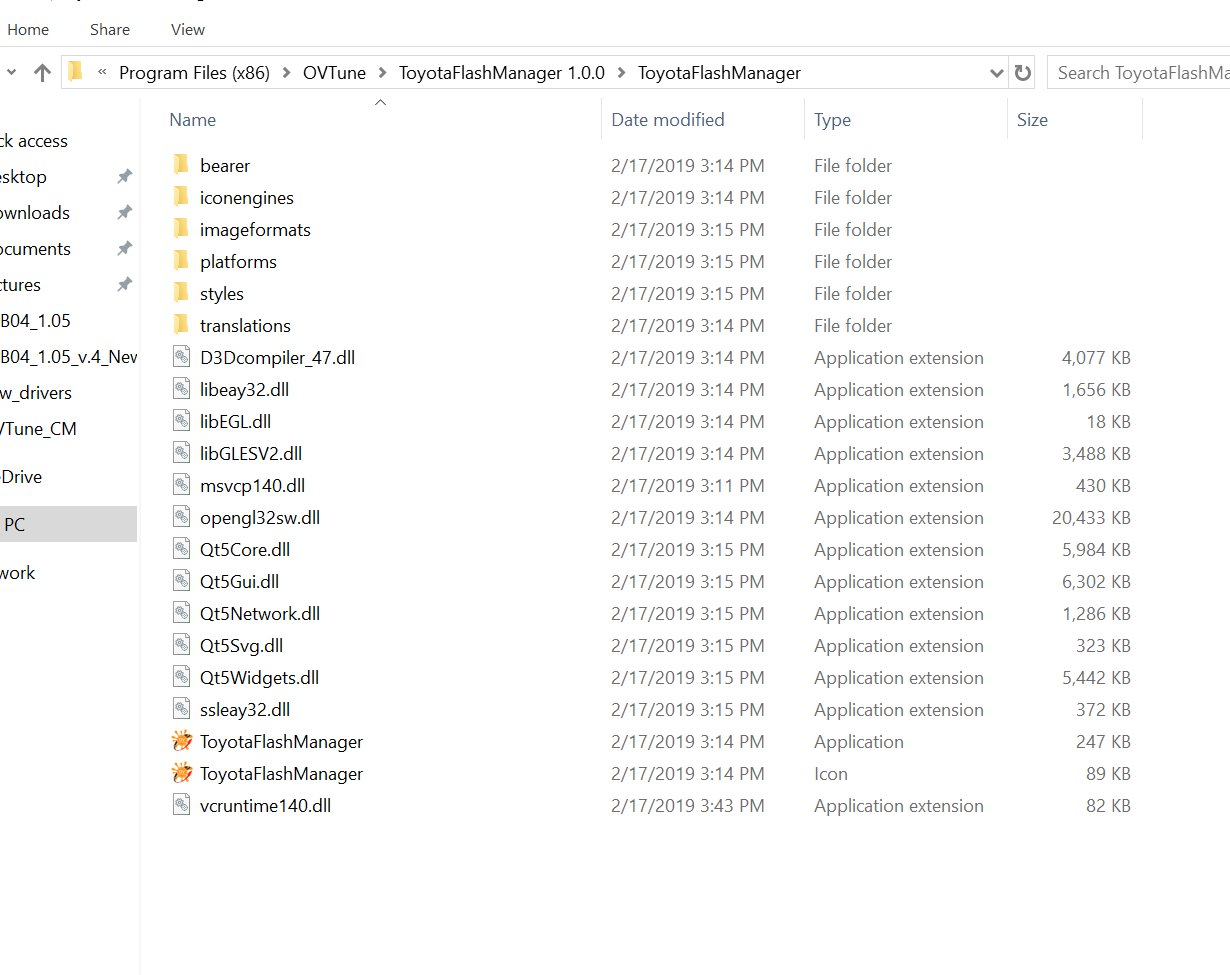Screen dimensions: 1230x975
Task: Click the D3Dcompiler_47.dll file icon
Action: pyautogui.click(x=181, y=357)
